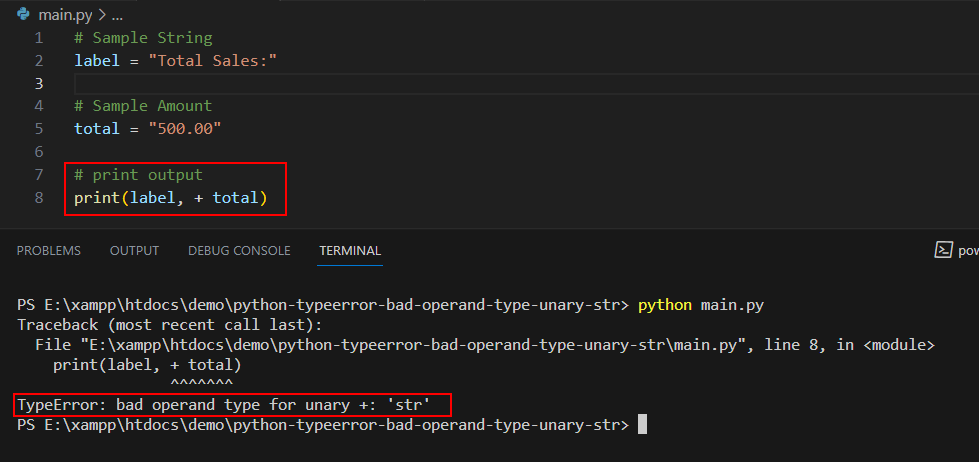This screenshot has width=979, height=462.
Task: Click the # Sample String comment
Action: [143, 39]
